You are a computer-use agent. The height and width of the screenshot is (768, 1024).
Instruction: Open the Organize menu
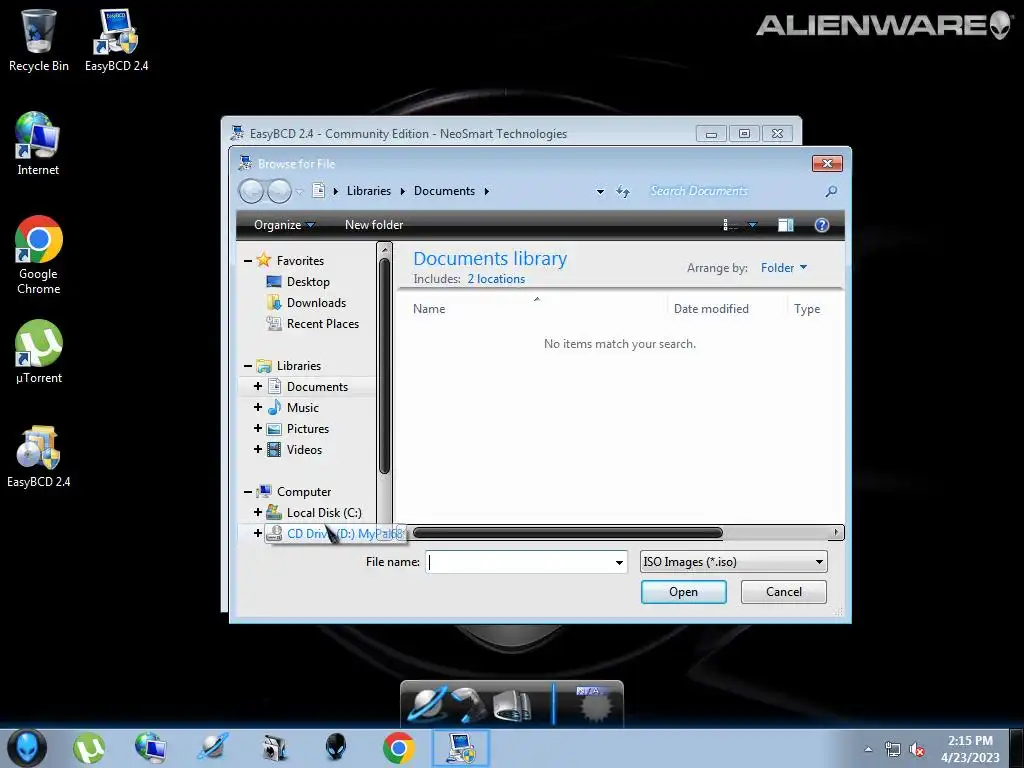click(284, 225)
